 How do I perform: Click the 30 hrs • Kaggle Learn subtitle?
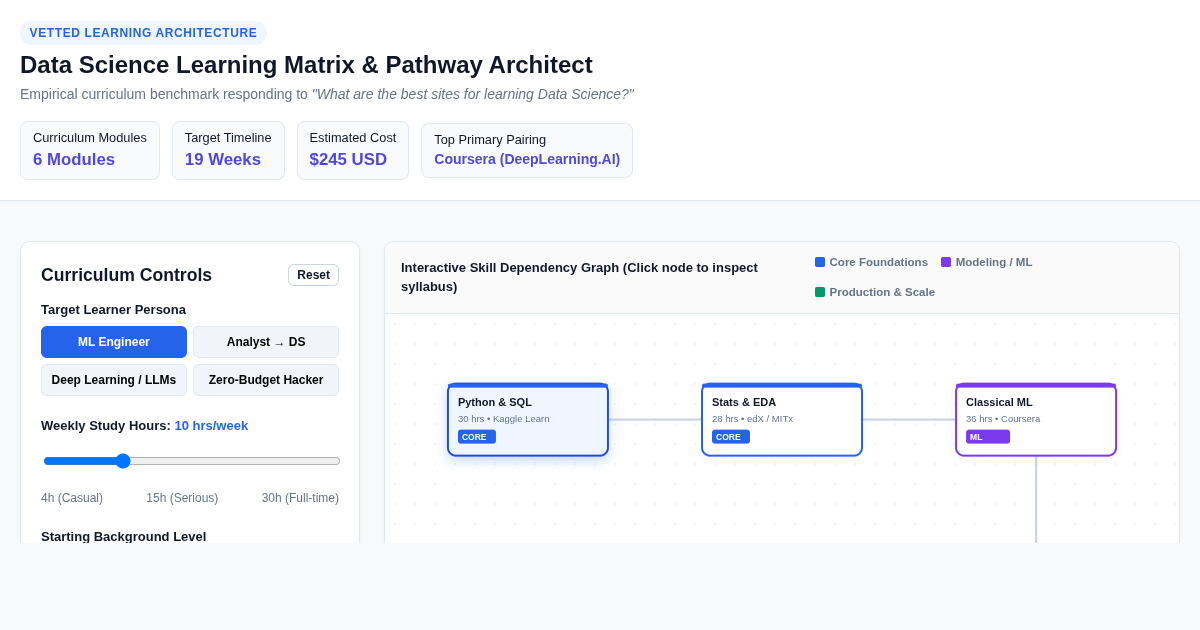click(x=504, y=419)
